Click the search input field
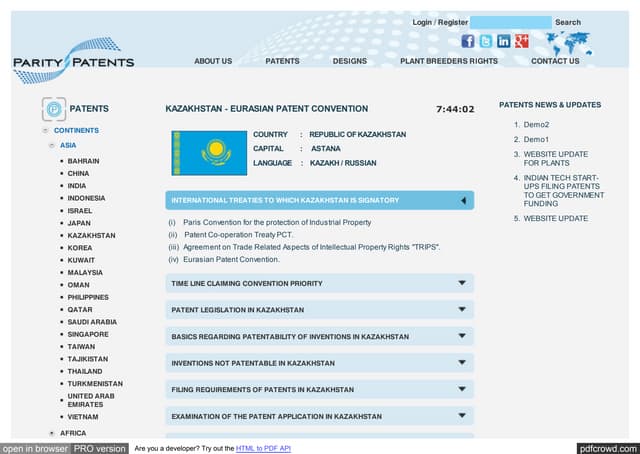 (x=510, y=22)
